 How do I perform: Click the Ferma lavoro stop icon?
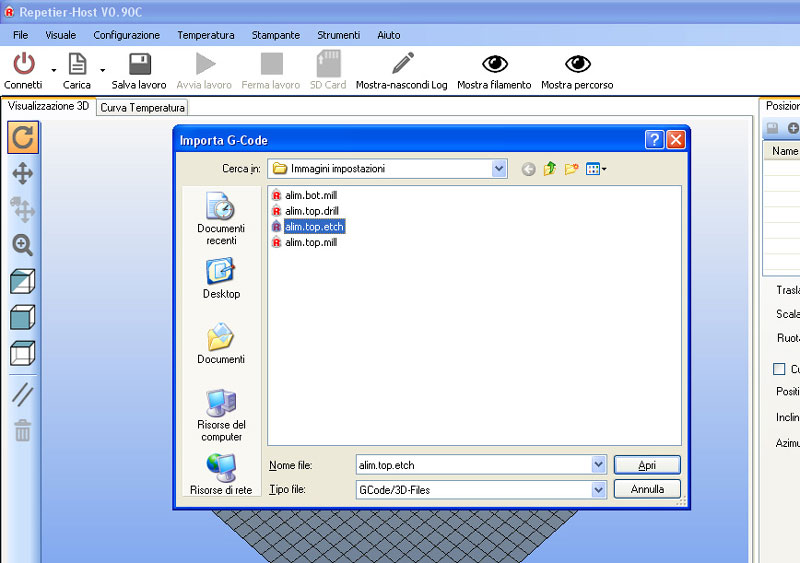(271, 64)
